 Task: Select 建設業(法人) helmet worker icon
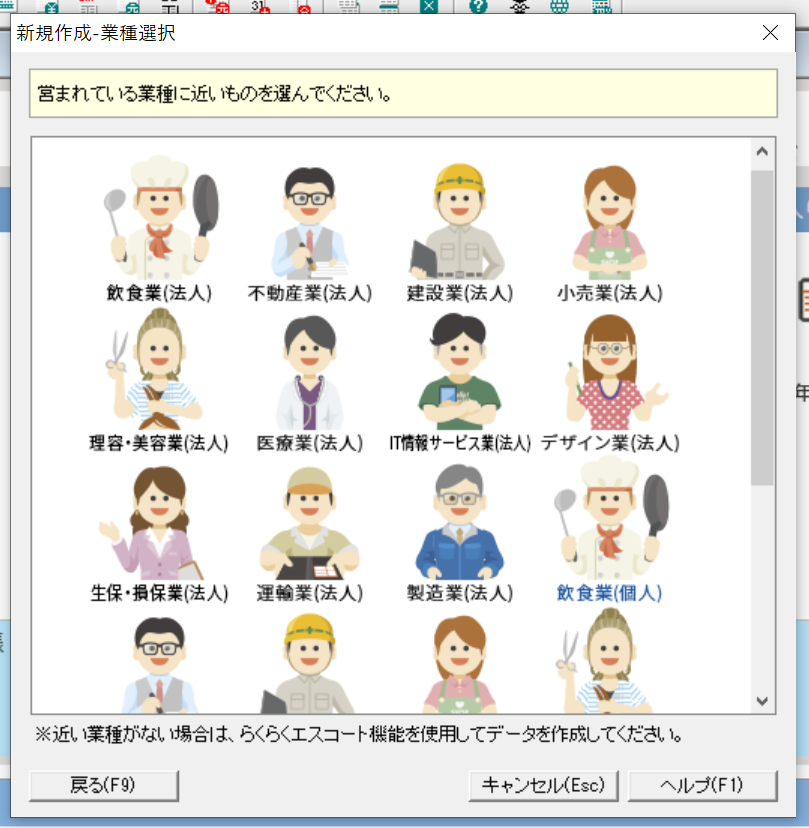(x=458, y=222)
